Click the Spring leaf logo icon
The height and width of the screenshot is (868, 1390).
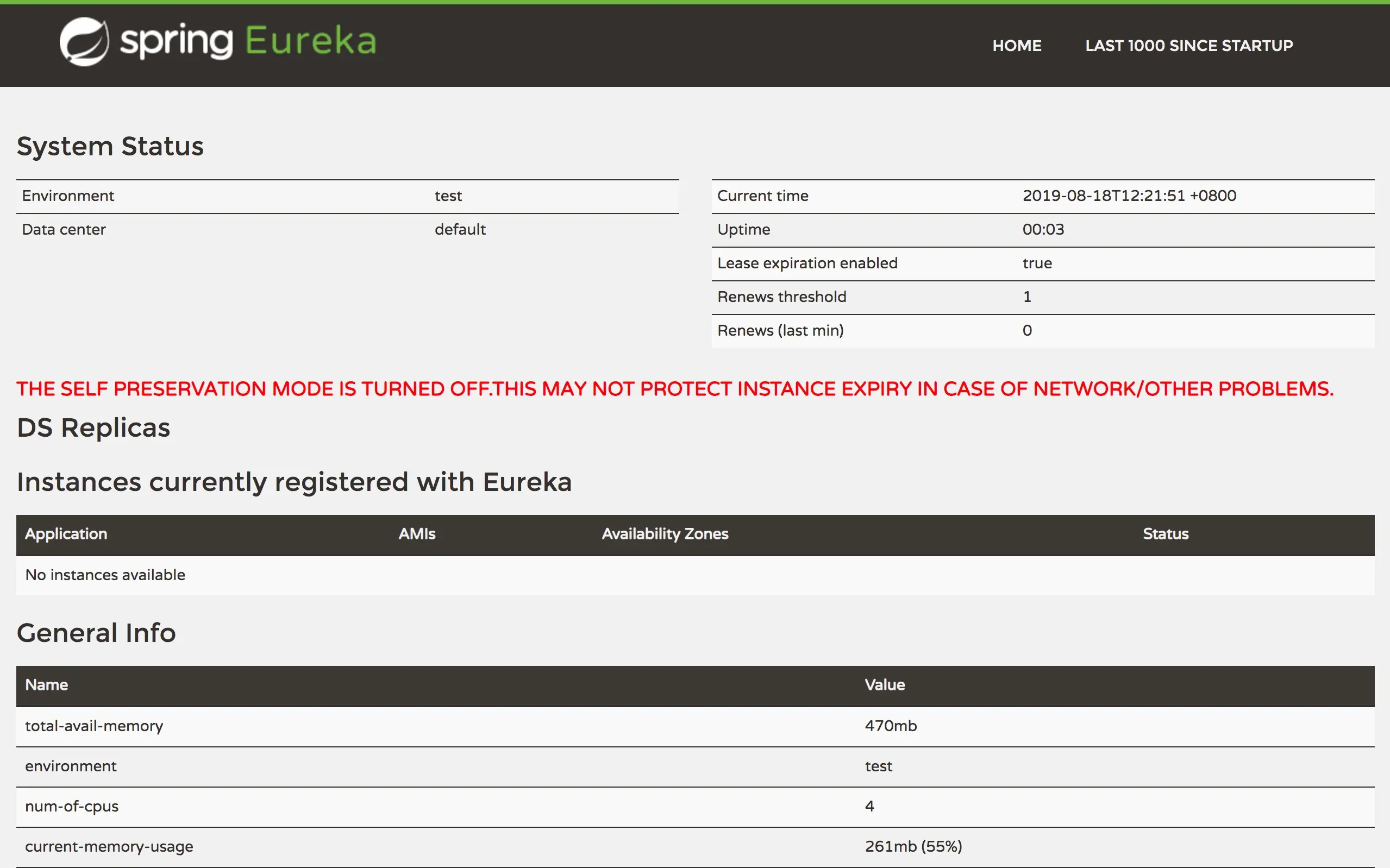point(84,42)
